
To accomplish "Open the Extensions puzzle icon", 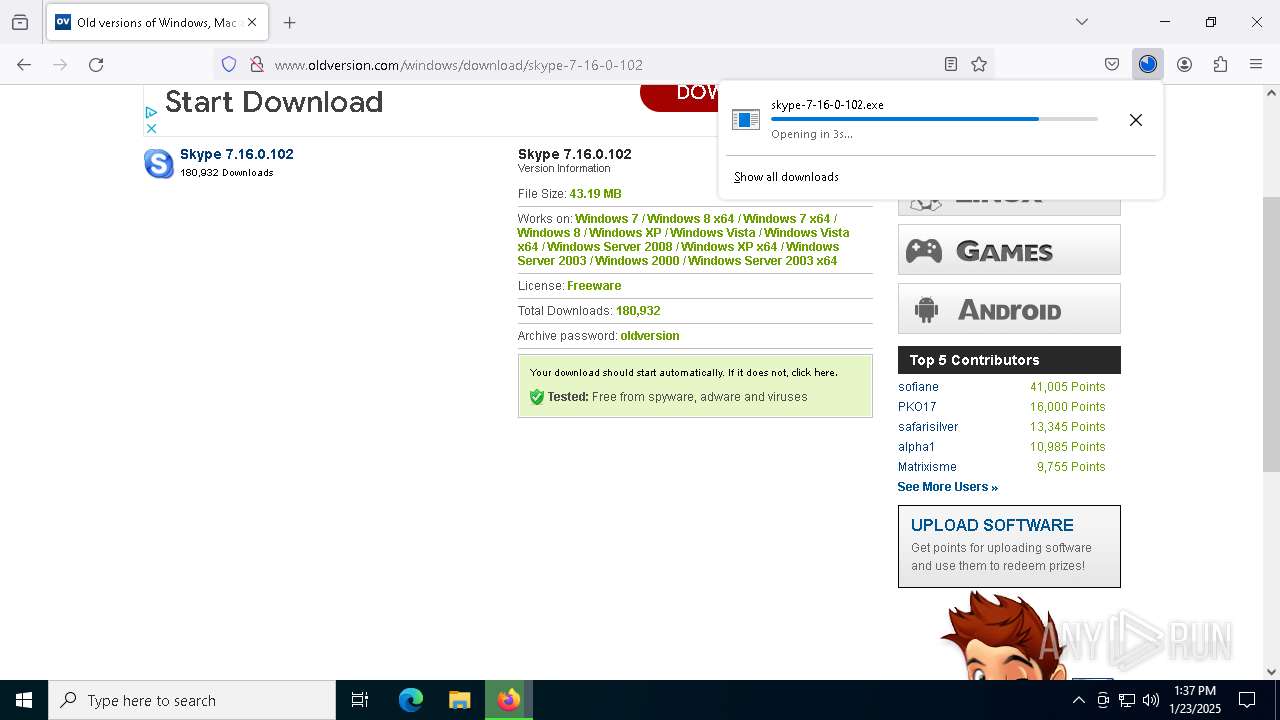I will (x=1220, y=64).
